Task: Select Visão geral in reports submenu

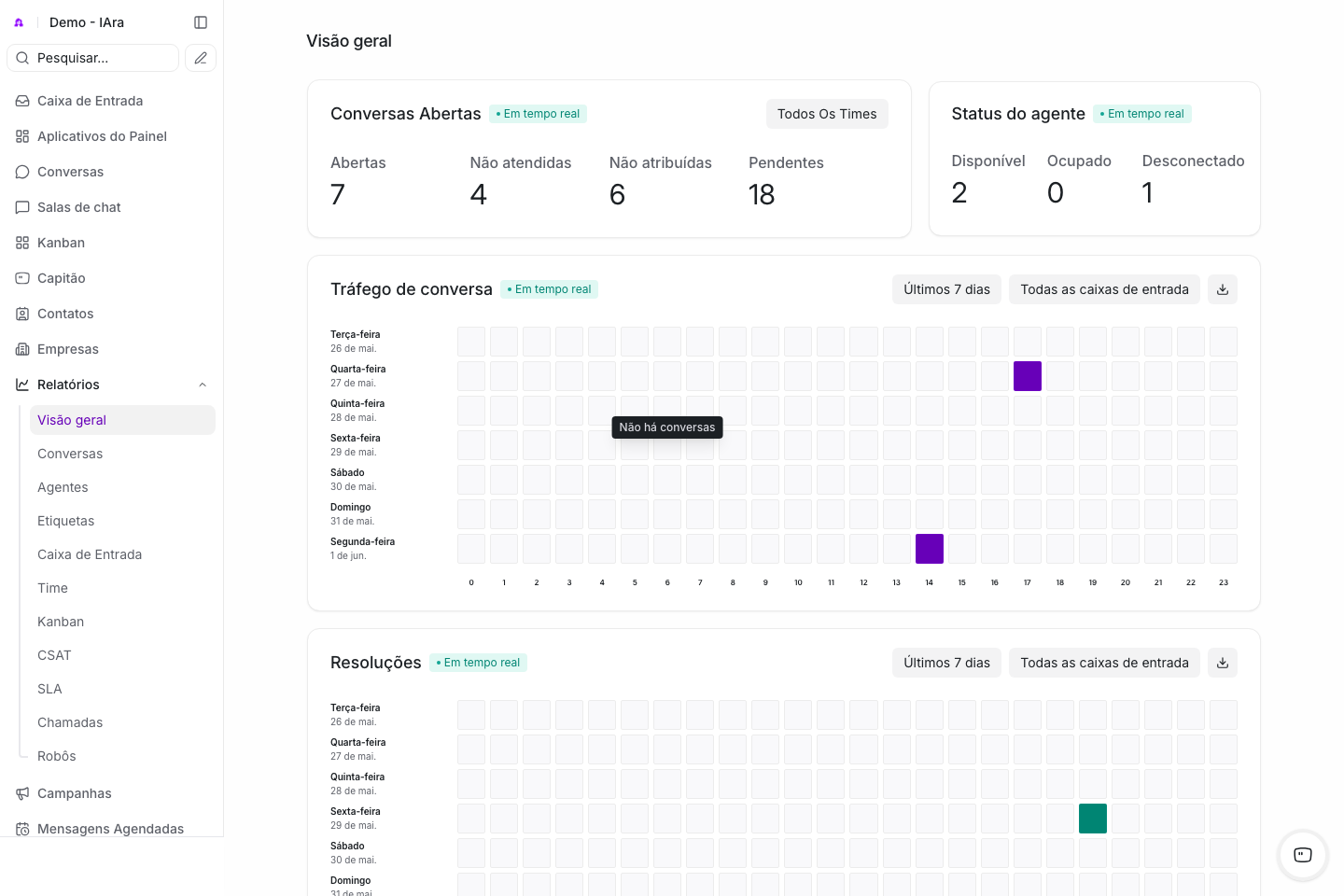Action: (122, 420)
